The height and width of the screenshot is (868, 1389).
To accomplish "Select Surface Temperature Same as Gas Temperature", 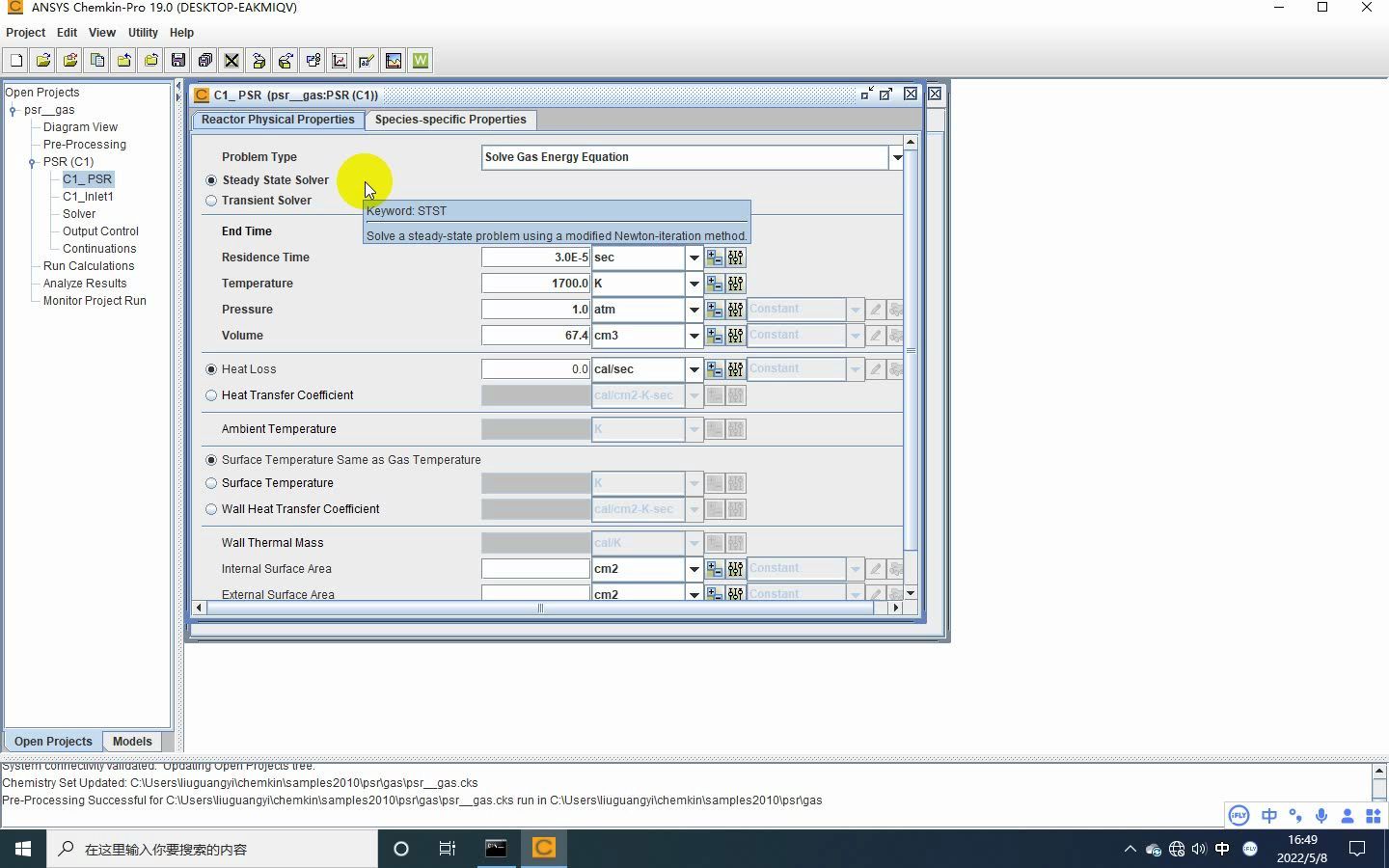I will click(x=211, y=460).
